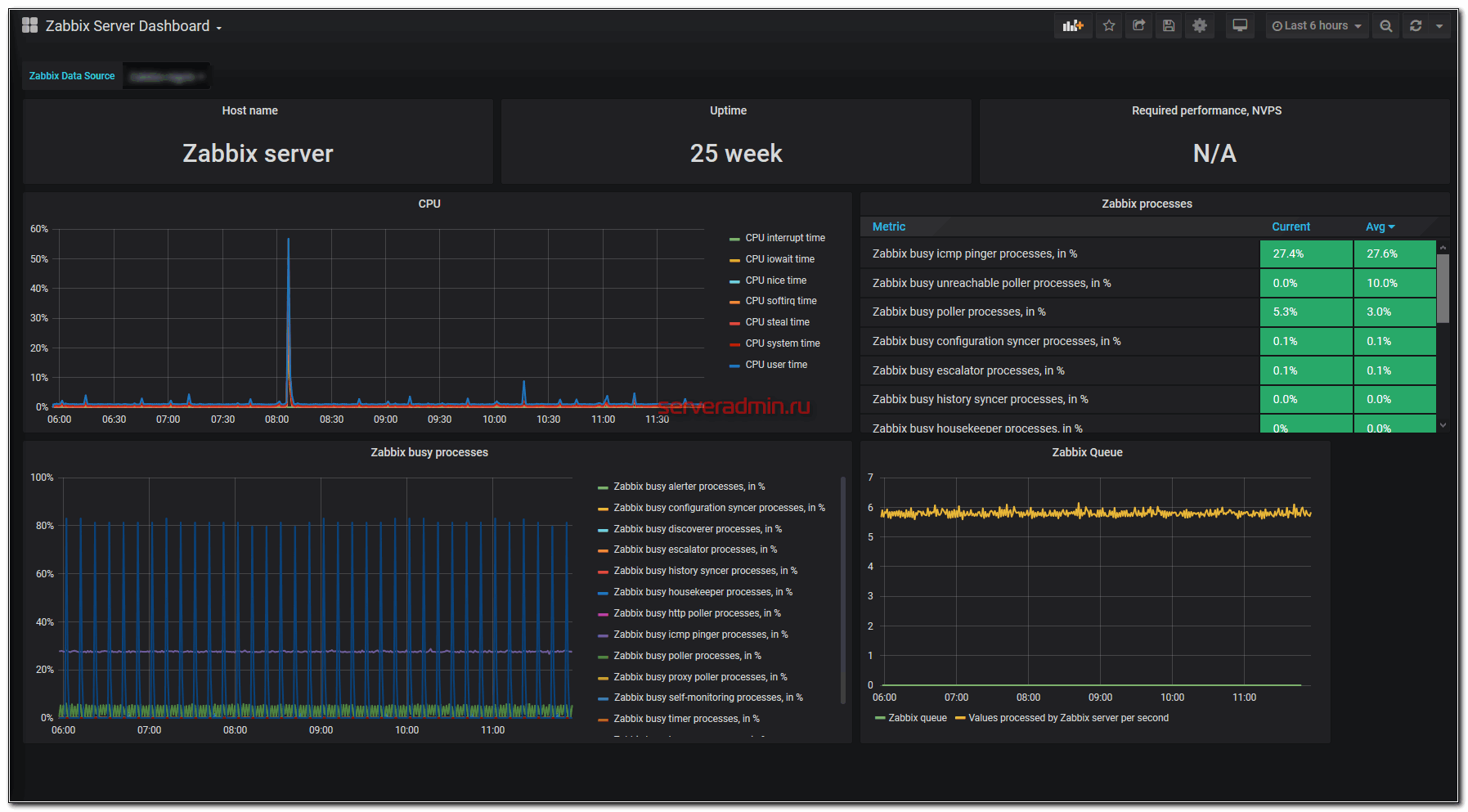
Task: Zoom out the time range
Action: 1385,26
